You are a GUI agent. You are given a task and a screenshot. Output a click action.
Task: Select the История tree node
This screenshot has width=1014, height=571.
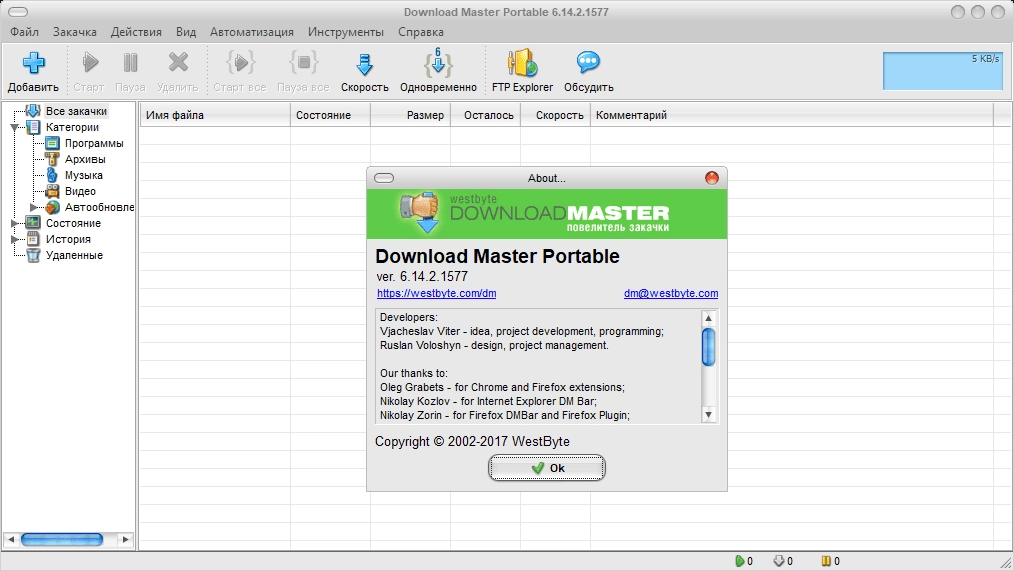pyautogui.click(x=68, y=239)
